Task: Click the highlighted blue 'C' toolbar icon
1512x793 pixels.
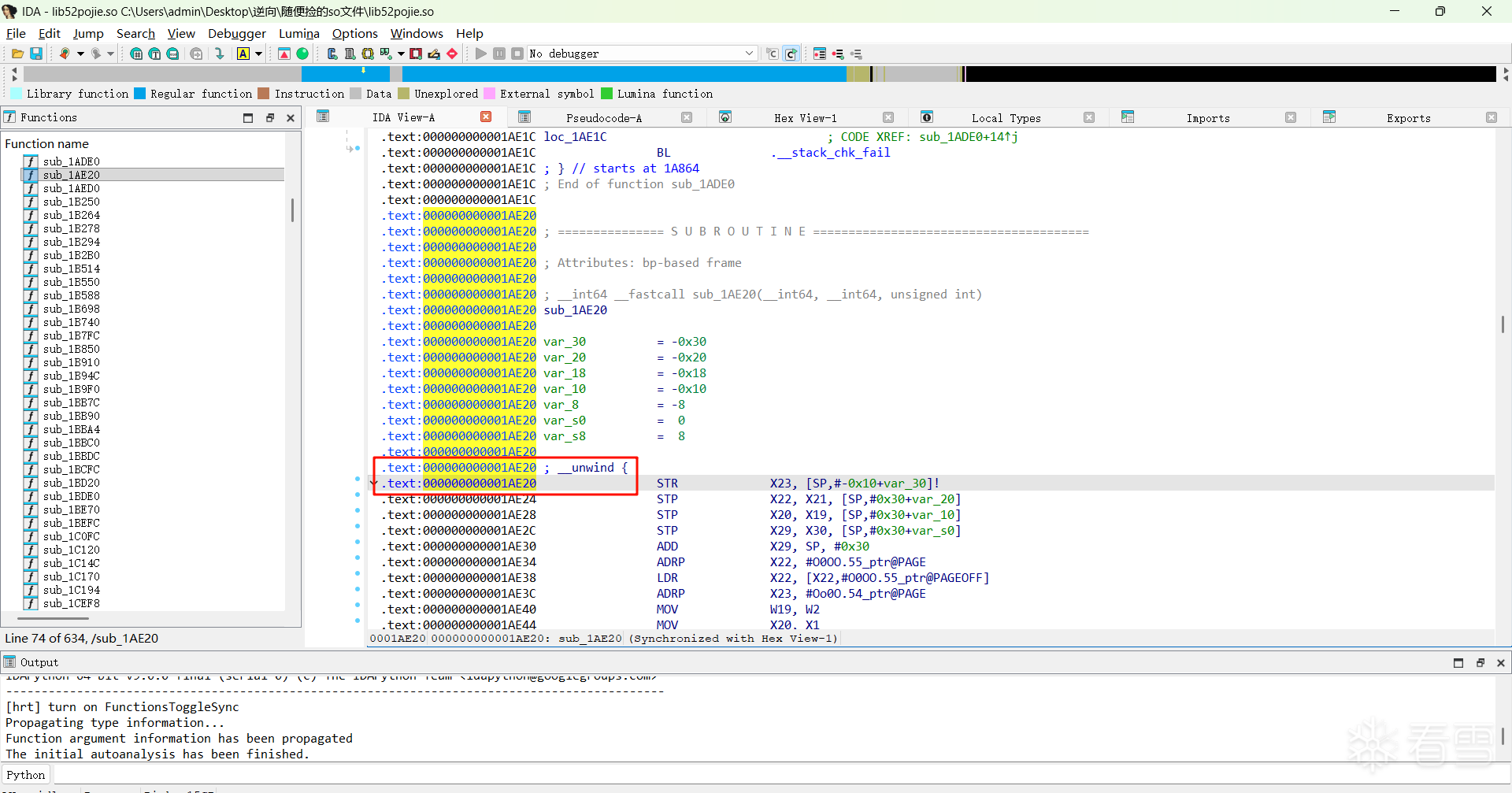Action: pos(791,54)
